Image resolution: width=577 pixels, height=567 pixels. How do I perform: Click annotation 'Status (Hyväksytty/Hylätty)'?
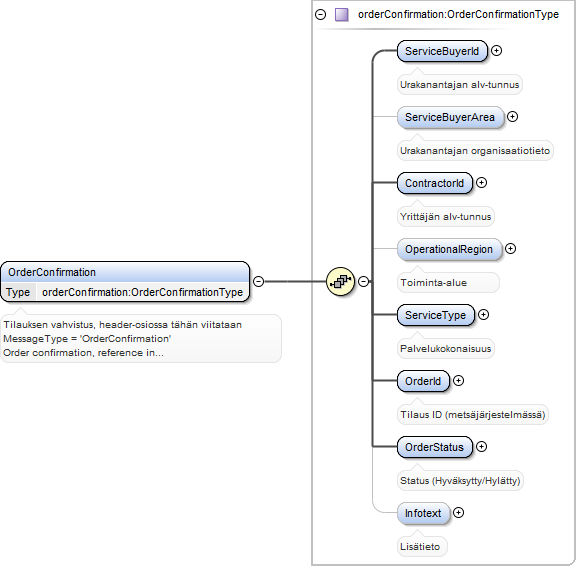click(460, 481)
